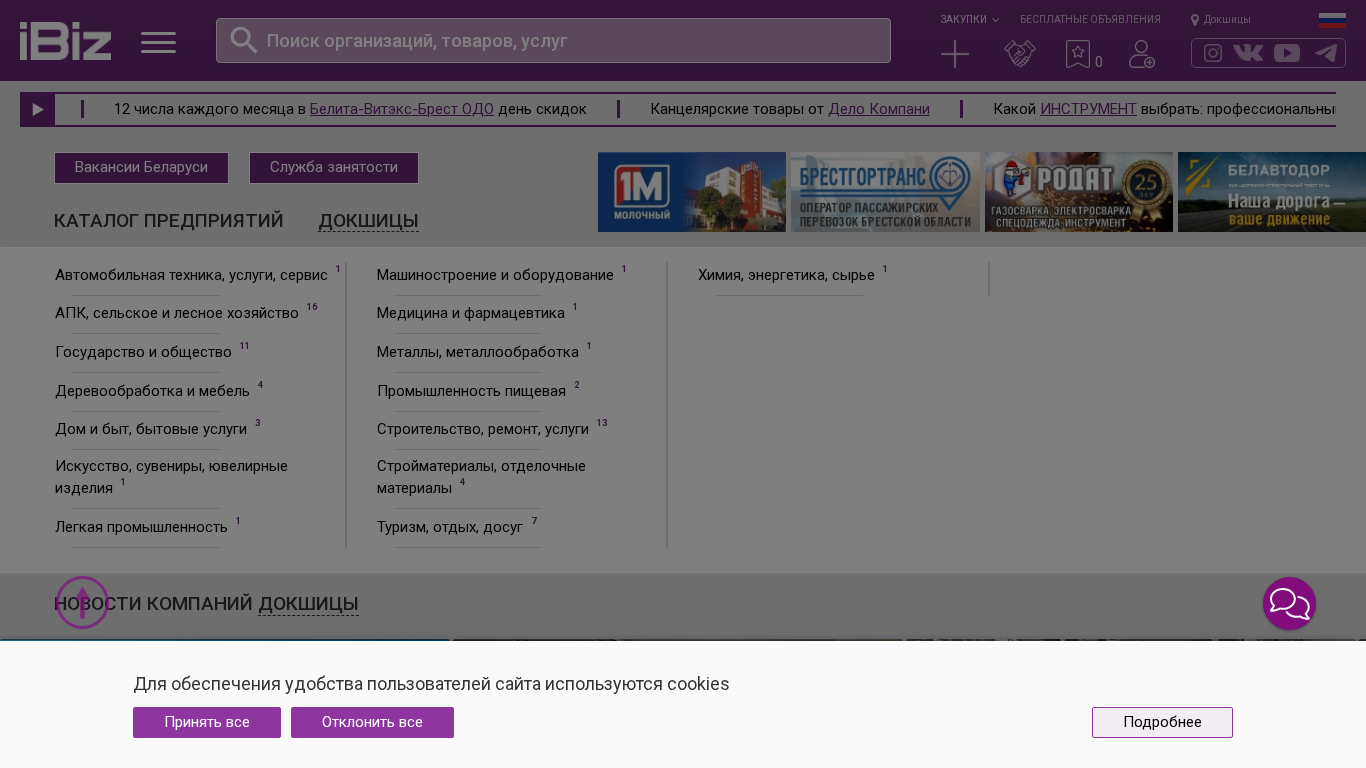
Task: Open Автомобильная техника, услуги, сервис category
Action: pos(191,275)
